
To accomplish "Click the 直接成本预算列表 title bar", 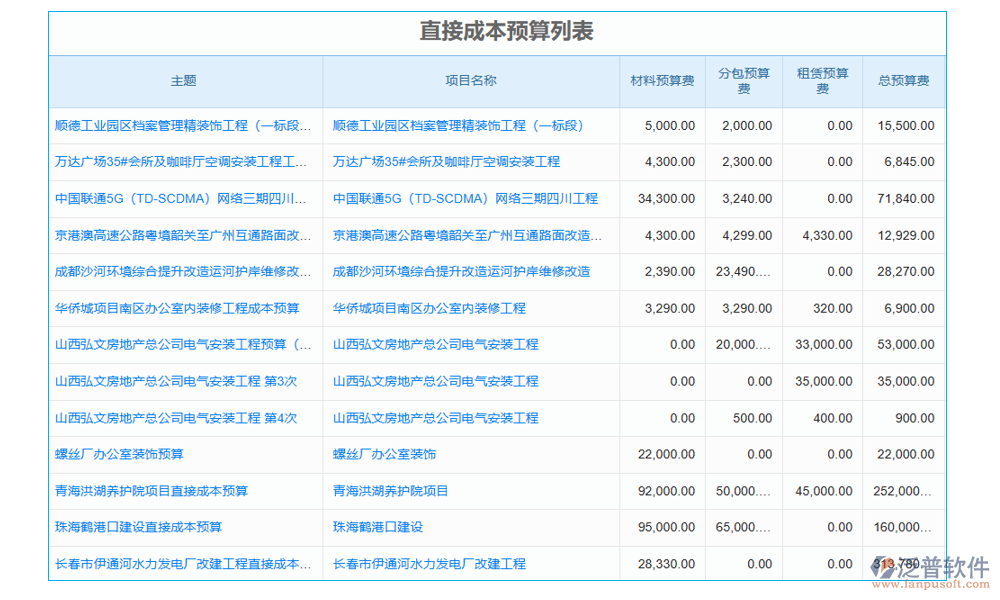I will coord(500,31).
